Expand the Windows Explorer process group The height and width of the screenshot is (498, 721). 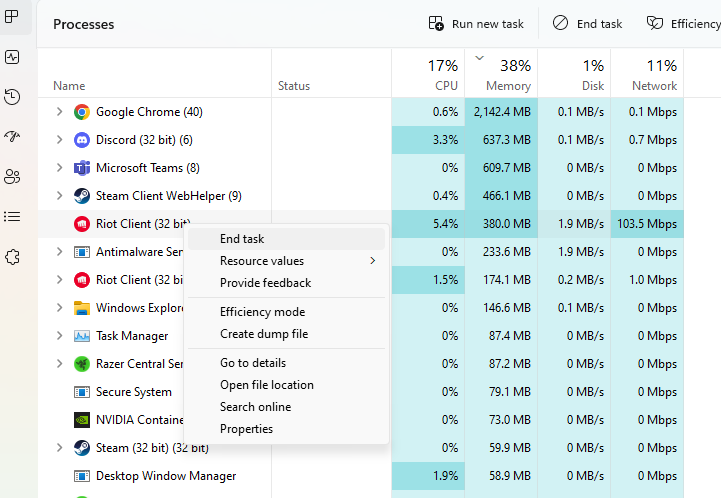point(59,308)
